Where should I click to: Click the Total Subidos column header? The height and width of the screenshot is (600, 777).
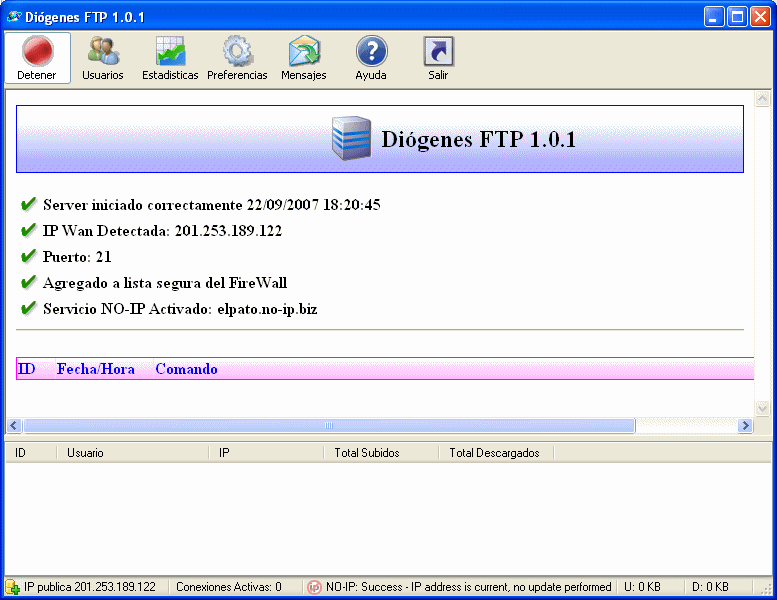(381, 453)
